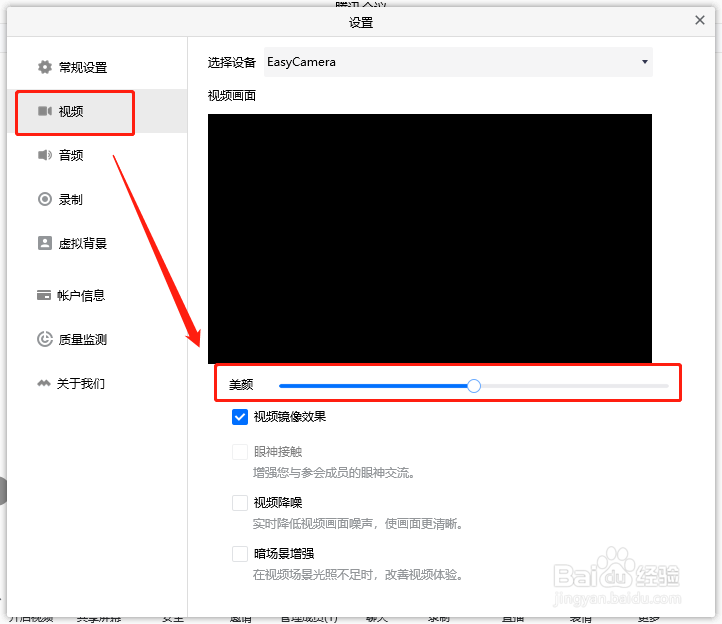Click the 美颜 slider handle

pyautogui.click(x=474, y=386)
